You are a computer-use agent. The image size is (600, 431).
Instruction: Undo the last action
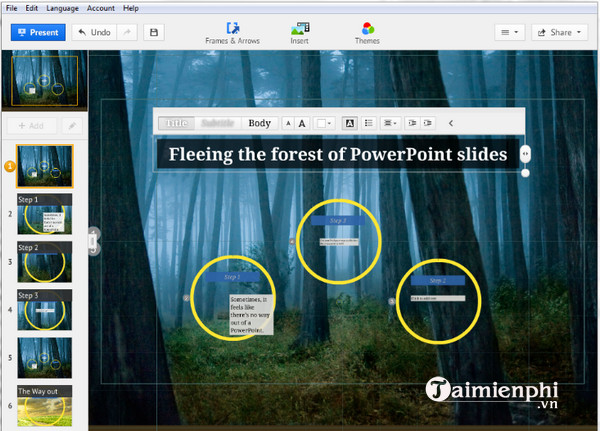point(94,33)
